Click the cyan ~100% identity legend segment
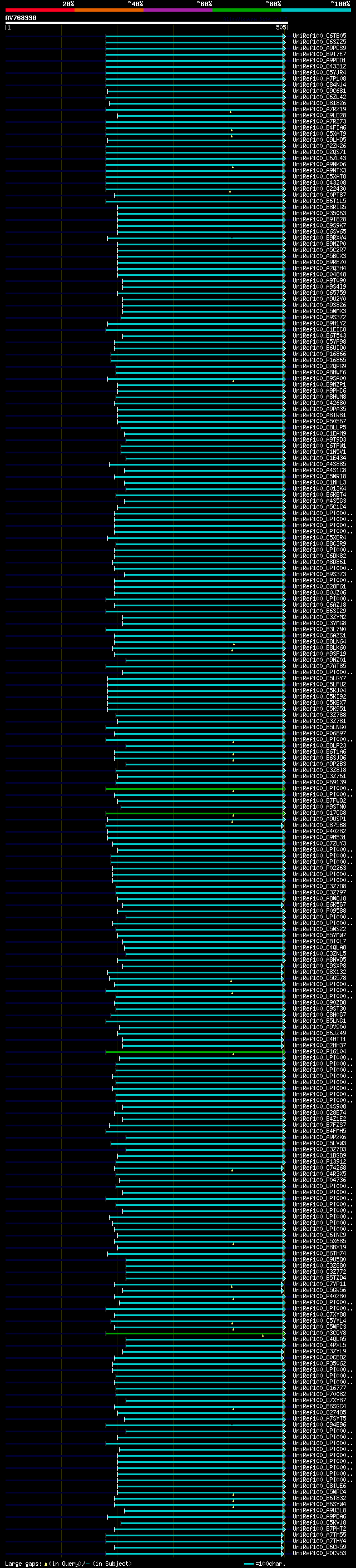The image size is (356, 1568). (316, 10)
